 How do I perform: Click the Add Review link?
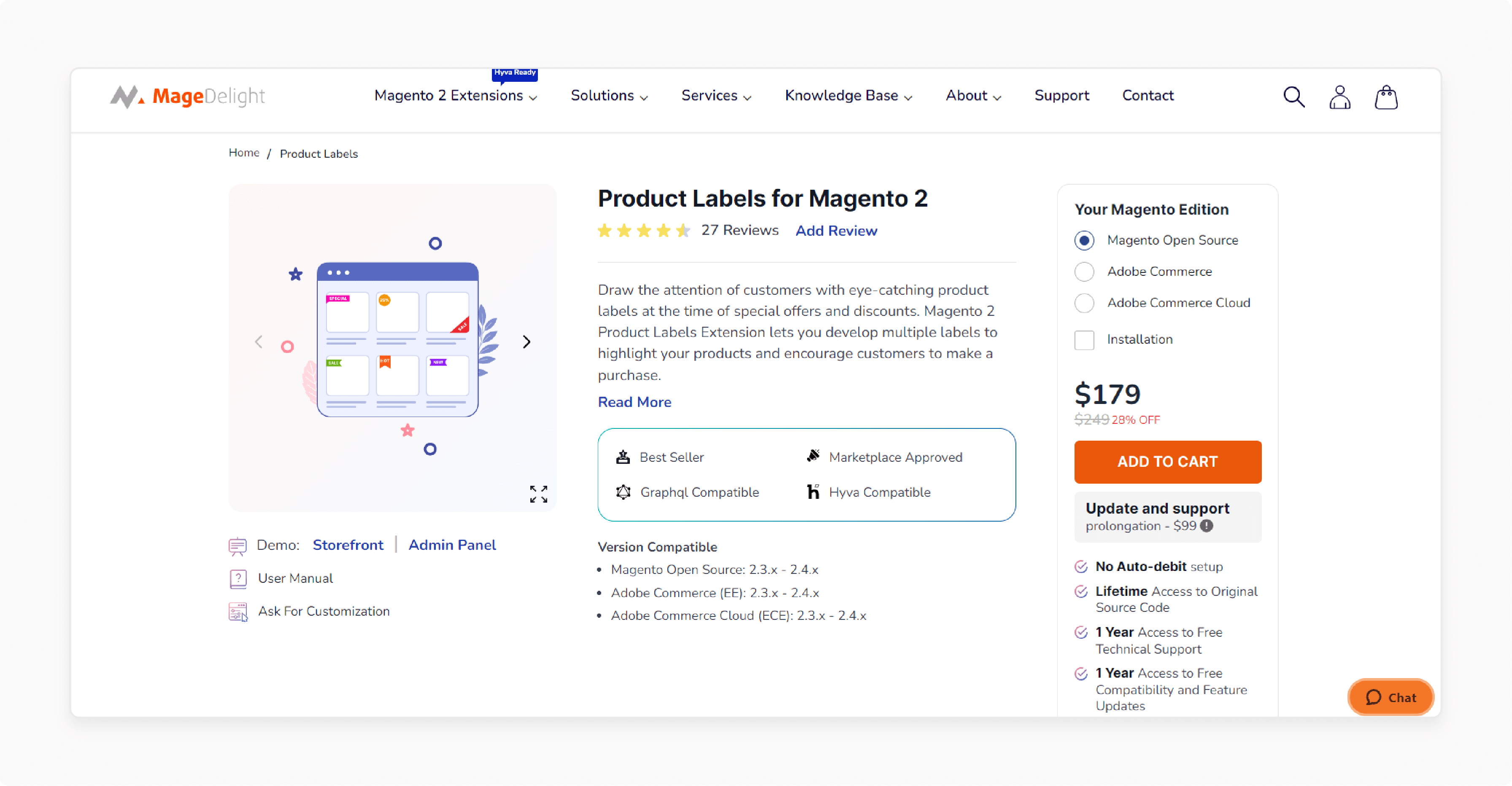pos(836,231)
